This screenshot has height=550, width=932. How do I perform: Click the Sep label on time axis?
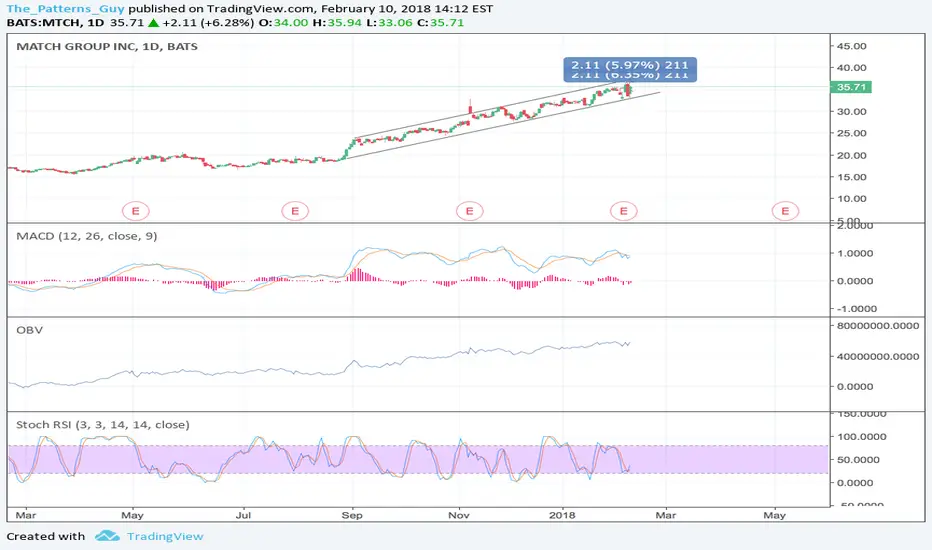tap(352, 515)
